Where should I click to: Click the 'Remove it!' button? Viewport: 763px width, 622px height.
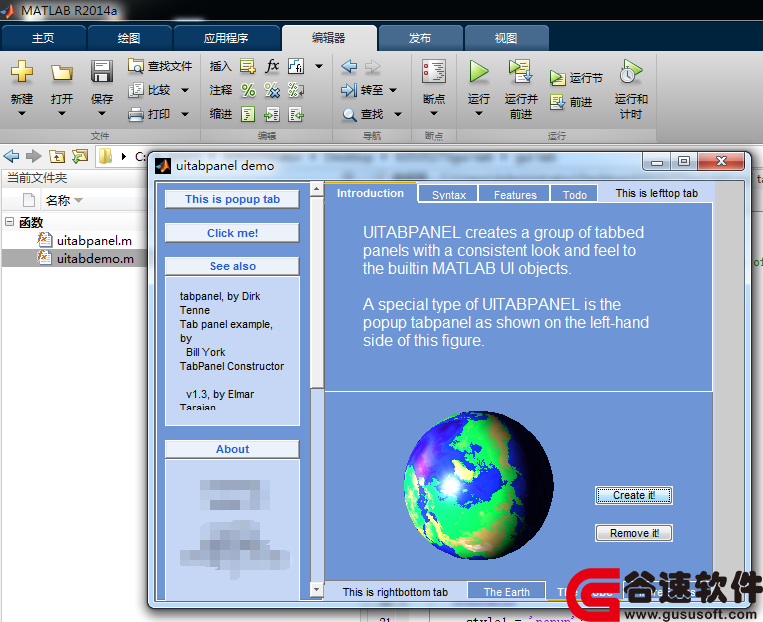(x=634, y=533)
